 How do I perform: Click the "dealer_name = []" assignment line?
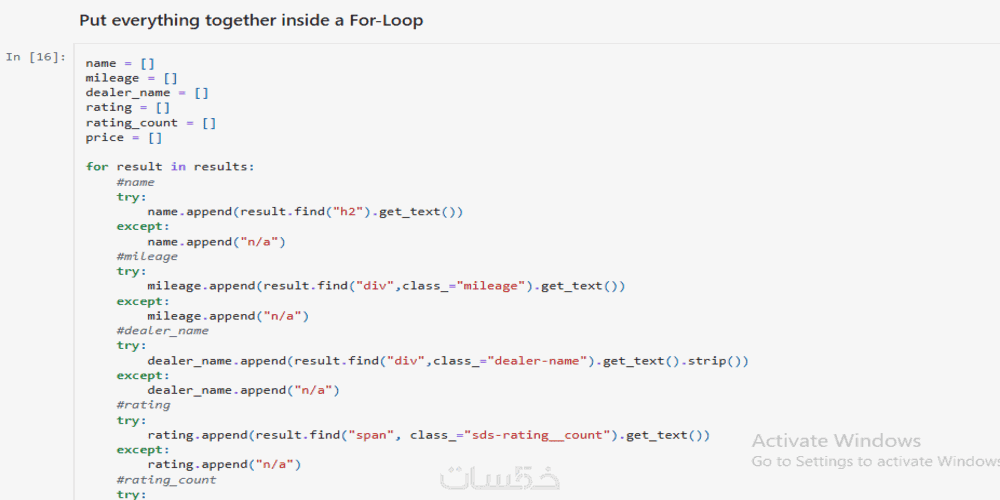[147, 93]
